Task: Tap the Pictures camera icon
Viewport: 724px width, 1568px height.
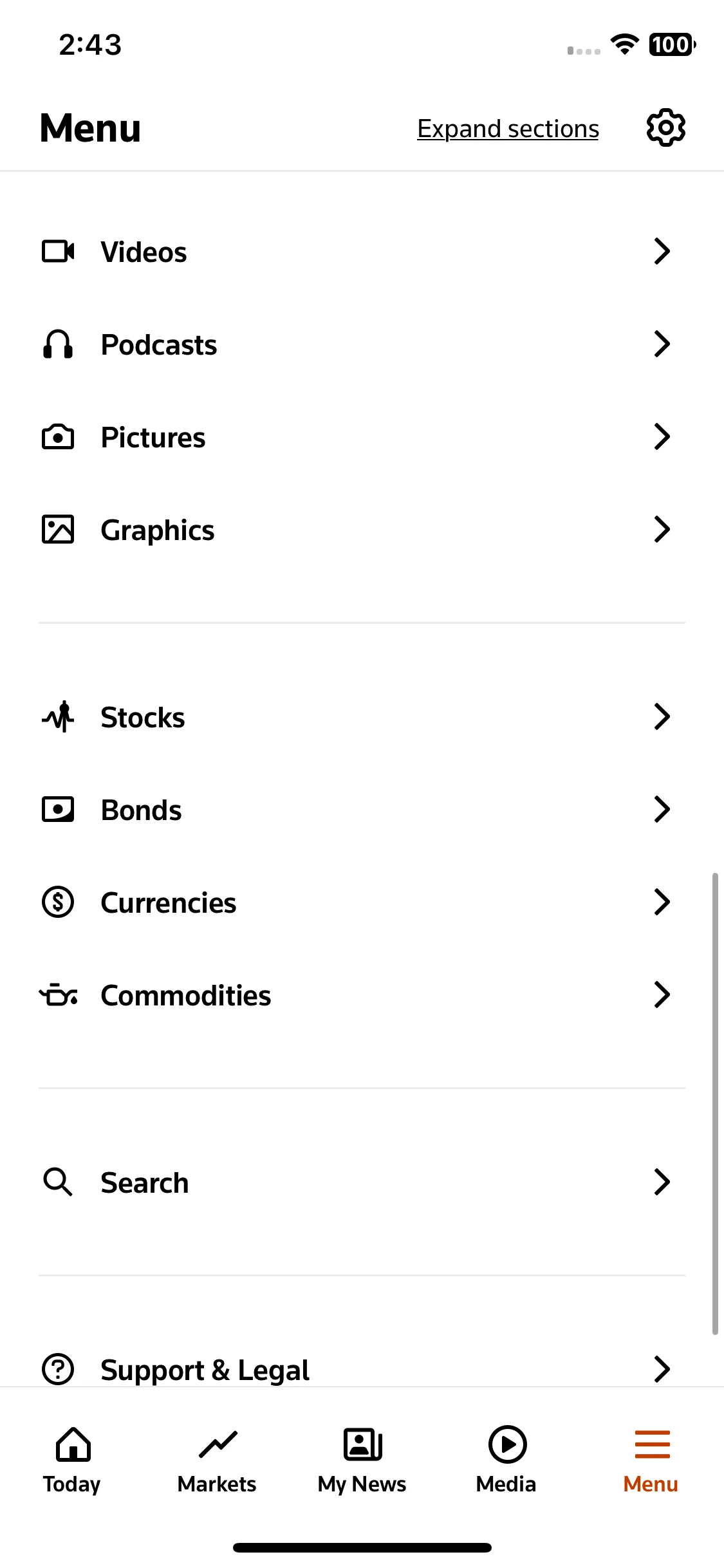Action: (x=58, y=437)
